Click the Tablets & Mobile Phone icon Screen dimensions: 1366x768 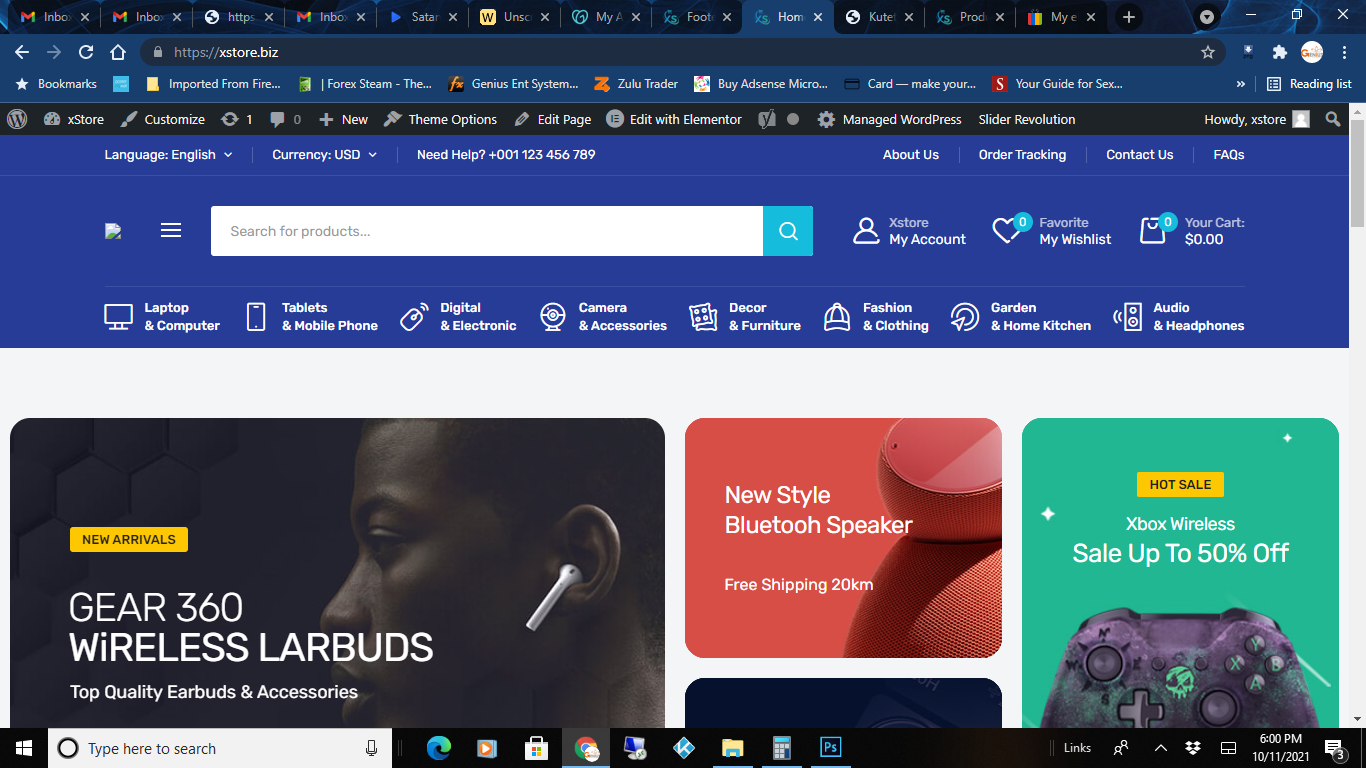256,317
